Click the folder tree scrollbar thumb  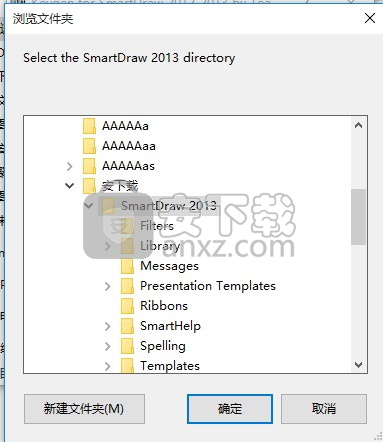359,217
